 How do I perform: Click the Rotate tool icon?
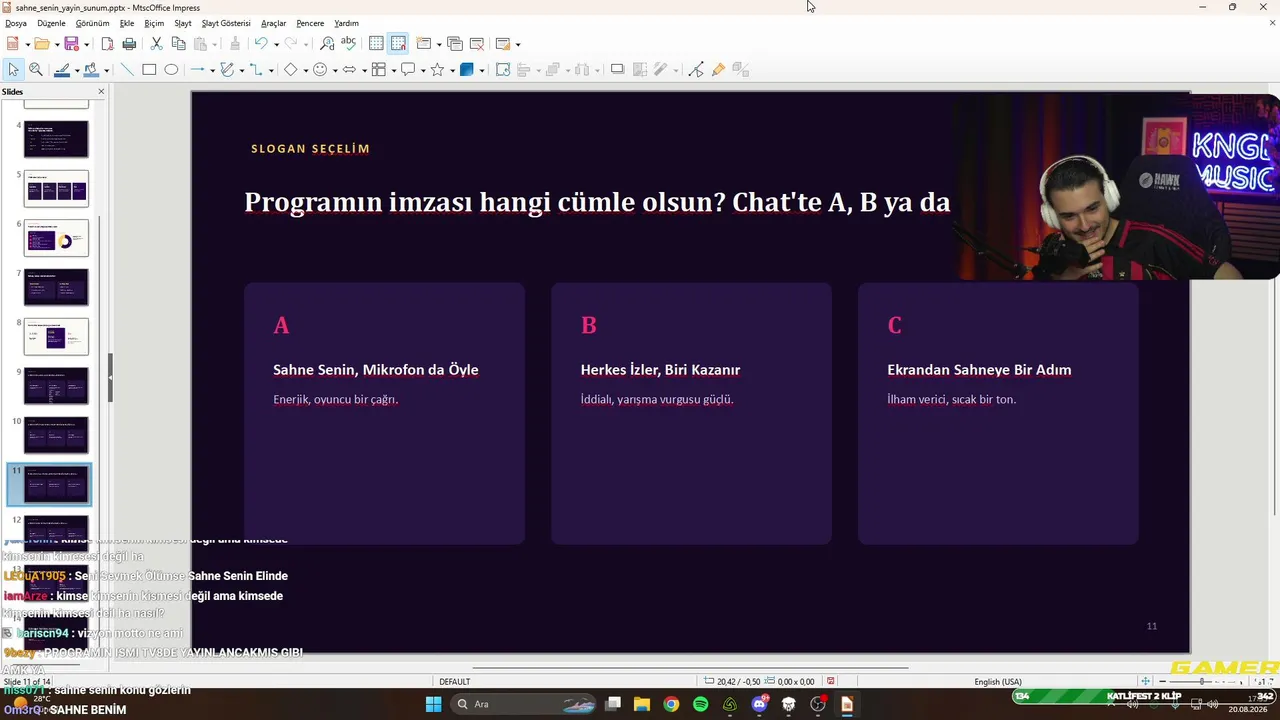point(503,70)
